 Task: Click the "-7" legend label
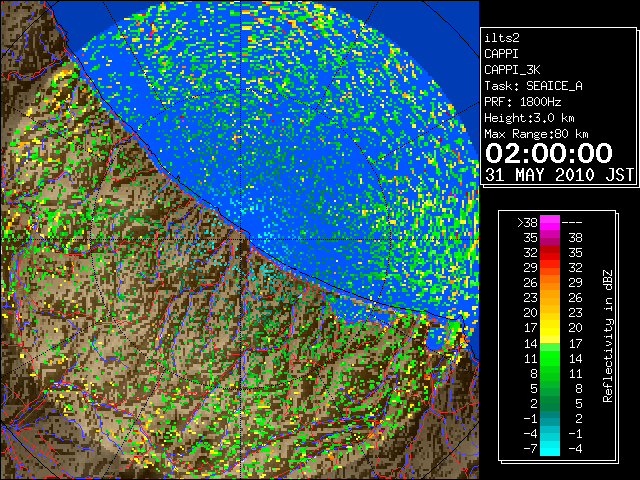click(x=530, y=449)
